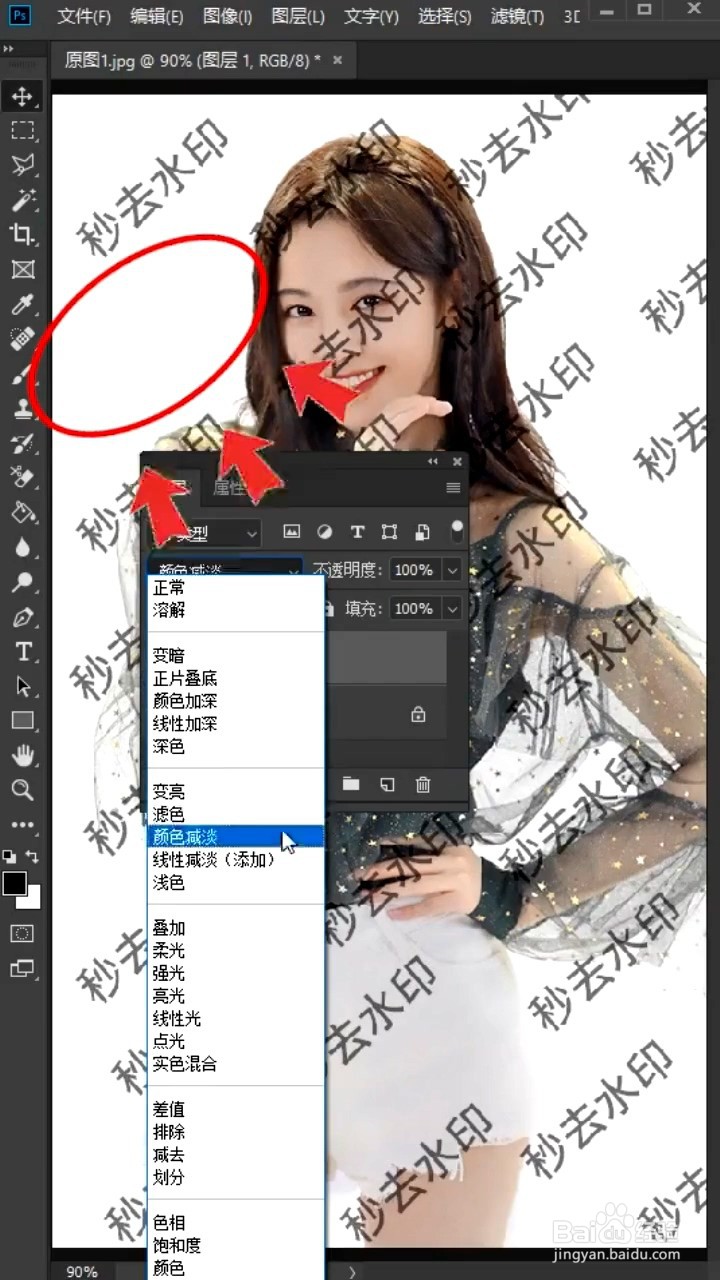Click the 90% zoom level field

[83, 1271]
